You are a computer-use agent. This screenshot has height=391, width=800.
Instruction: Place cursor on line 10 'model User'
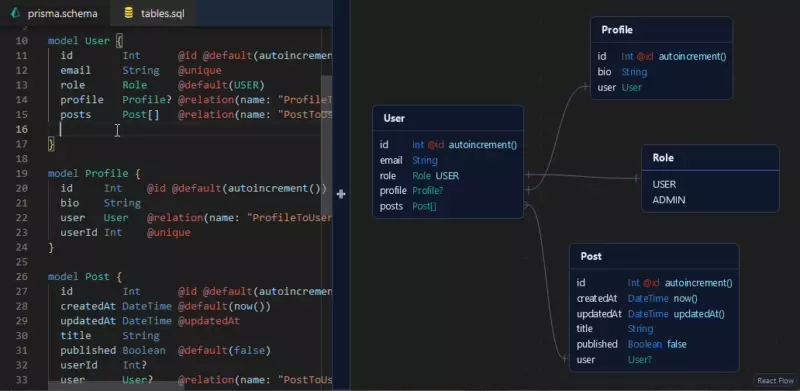coord(79,41)
